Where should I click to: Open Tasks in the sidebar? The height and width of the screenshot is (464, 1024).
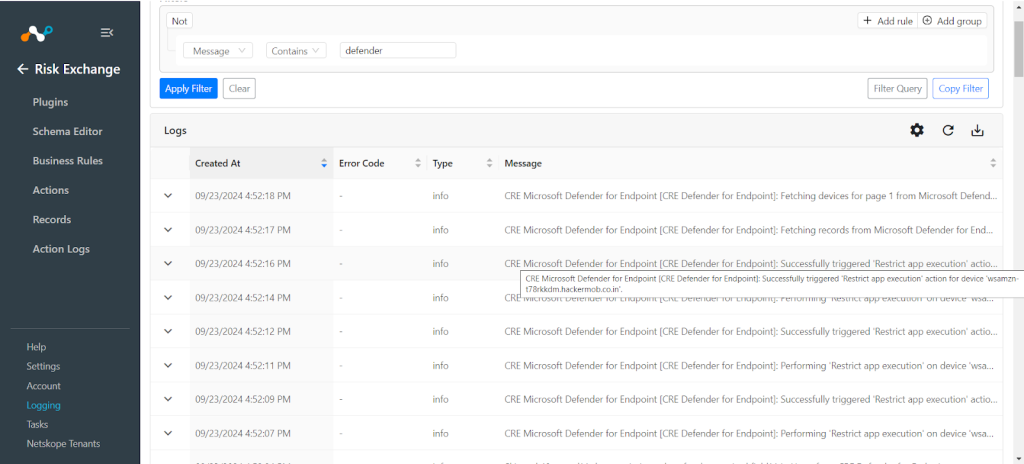click(x=37, y=424)
